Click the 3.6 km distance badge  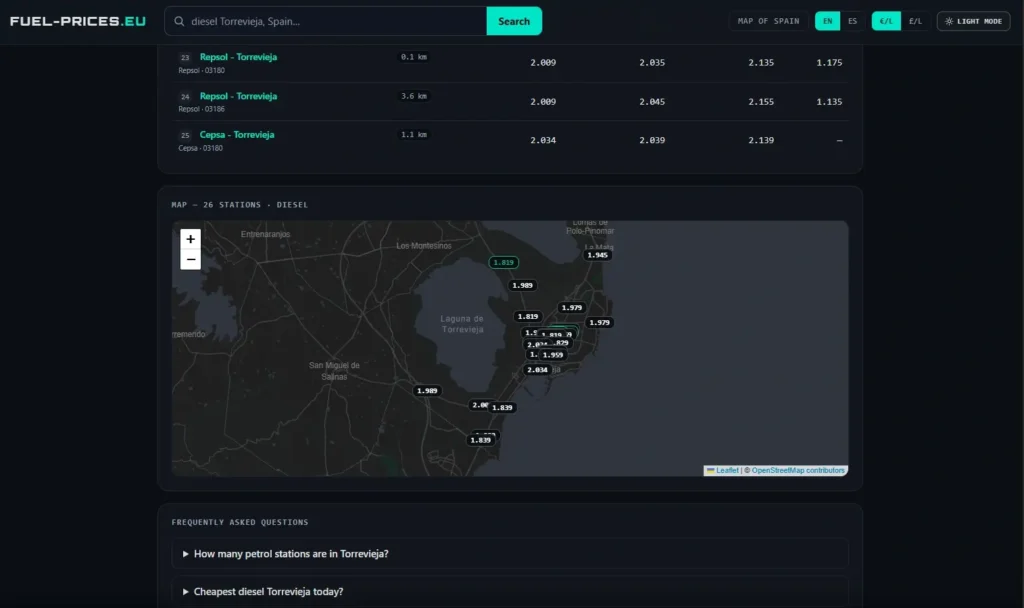(x=413, y=96)
